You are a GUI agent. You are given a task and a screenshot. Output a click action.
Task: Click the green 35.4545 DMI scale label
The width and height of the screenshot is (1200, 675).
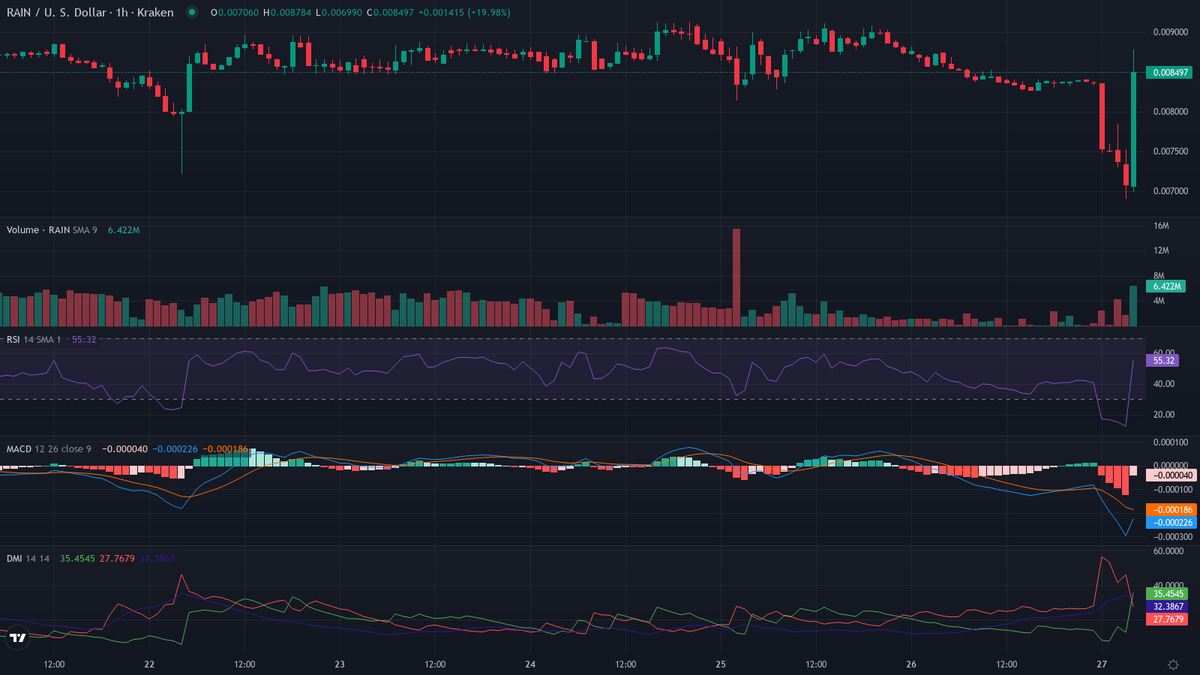[1166, 593]
